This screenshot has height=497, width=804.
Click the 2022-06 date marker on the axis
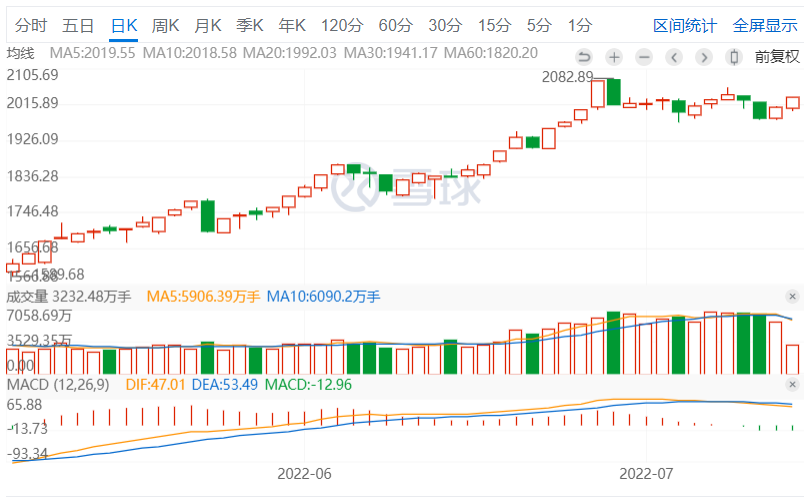304,472
